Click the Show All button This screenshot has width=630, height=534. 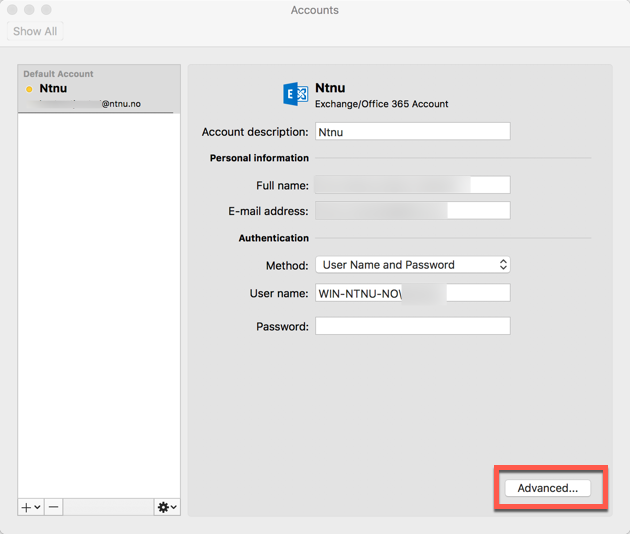(35, 31)
